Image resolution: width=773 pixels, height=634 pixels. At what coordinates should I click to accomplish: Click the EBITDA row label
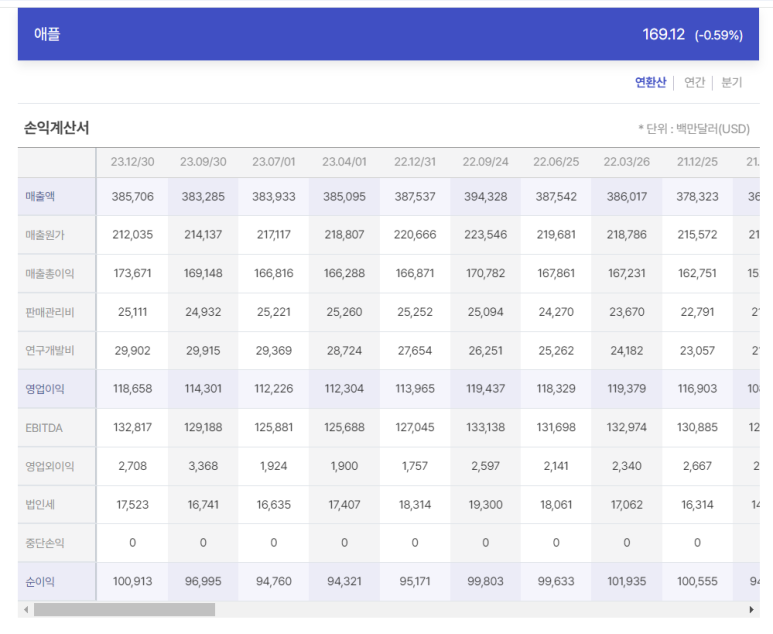pos(44,428)
